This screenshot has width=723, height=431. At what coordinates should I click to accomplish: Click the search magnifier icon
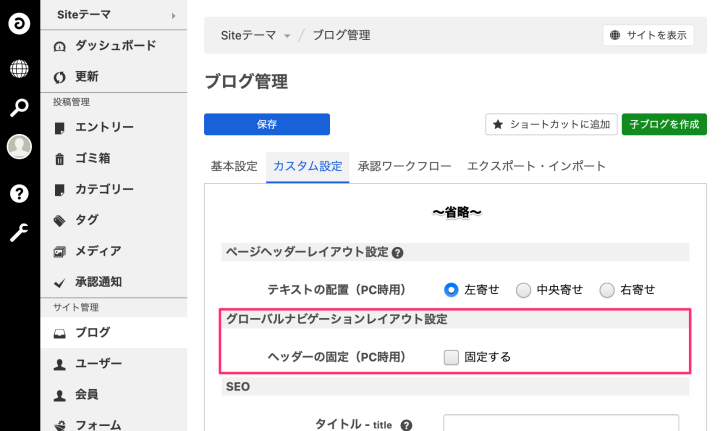(x=19, y=108)
